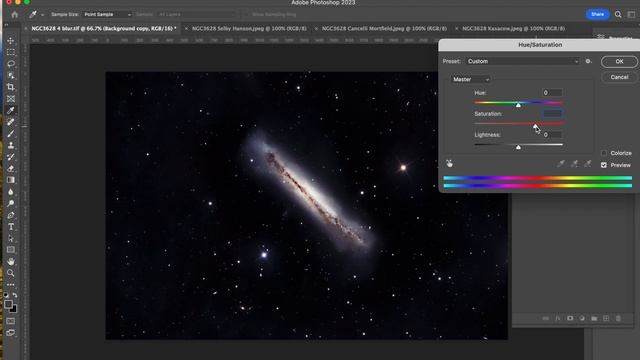Select the Zoom tool
Screen dimensions: 640x360
pos(11,273)
